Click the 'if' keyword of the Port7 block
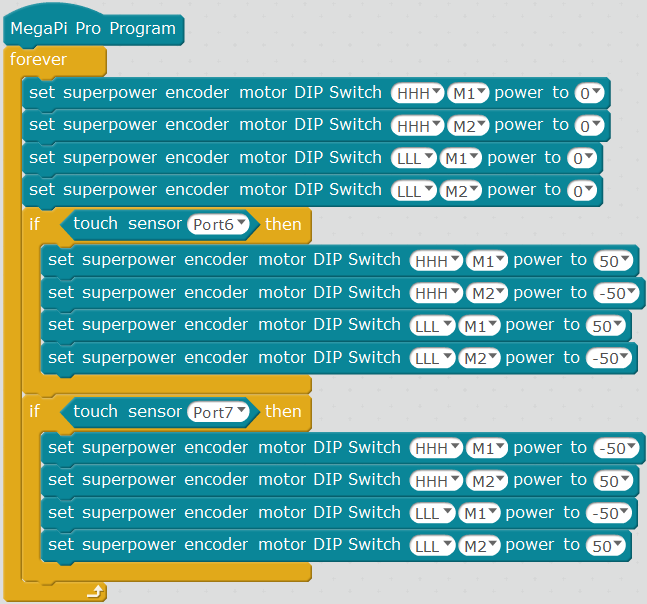 [35, 411]
